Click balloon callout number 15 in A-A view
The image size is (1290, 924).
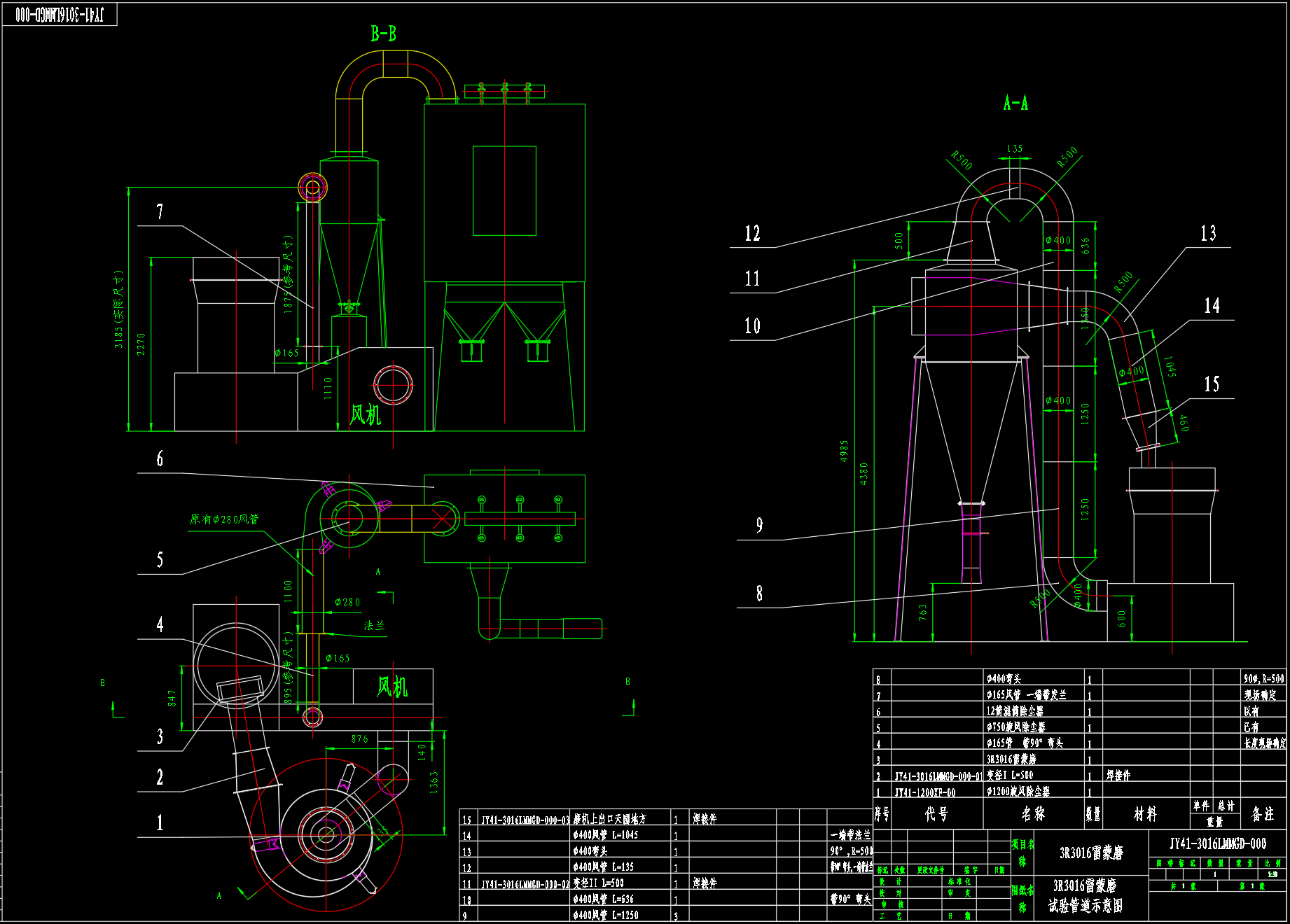(x=1211, y=383)
